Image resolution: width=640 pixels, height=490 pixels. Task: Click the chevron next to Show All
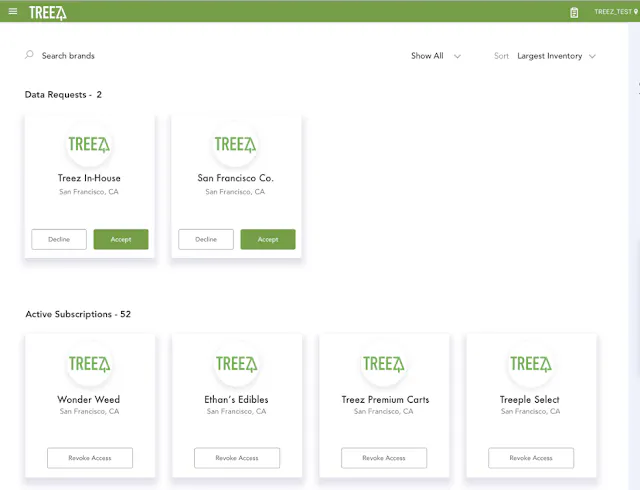(x=457, y=56)
